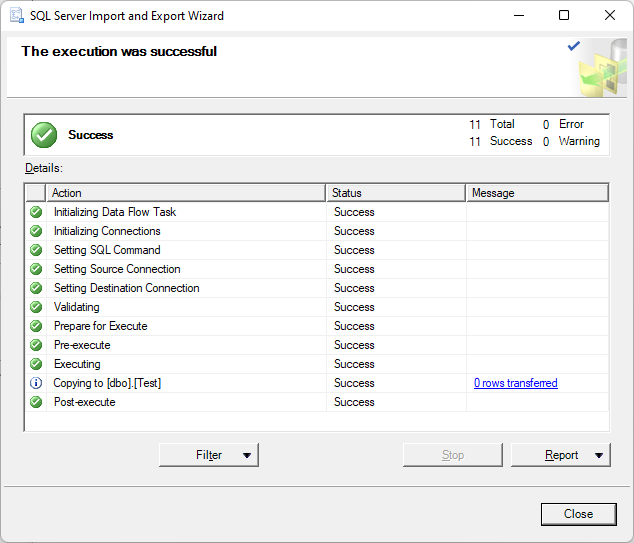Click the info icon beside Copying to [dbo].[Test]
The image size is (634, 543).
click(36, 383)
